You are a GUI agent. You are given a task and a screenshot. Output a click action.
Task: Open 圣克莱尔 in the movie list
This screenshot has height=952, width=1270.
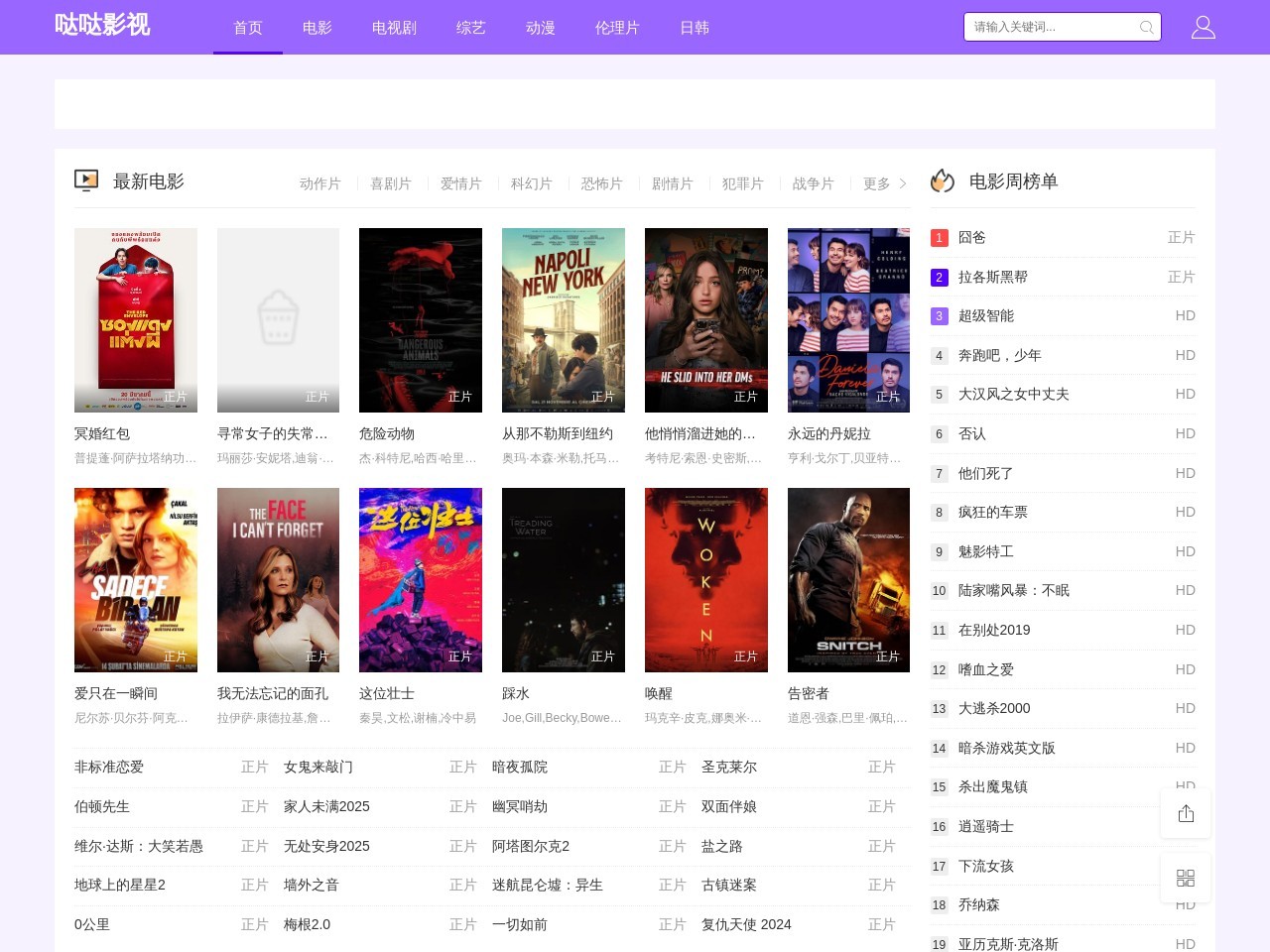pos(729,767)
